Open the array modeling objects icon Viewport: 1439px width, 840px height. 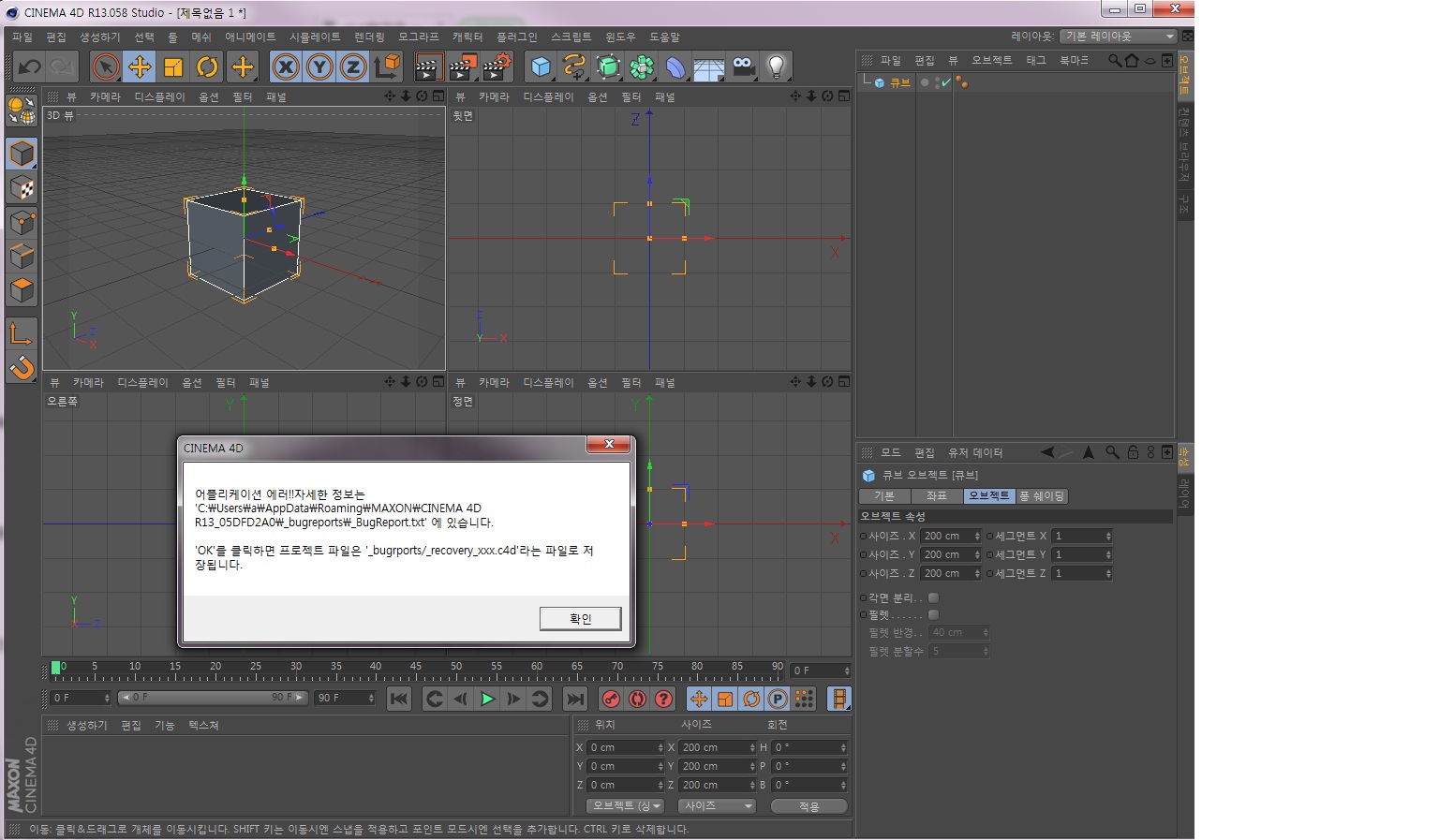(642, 66)
